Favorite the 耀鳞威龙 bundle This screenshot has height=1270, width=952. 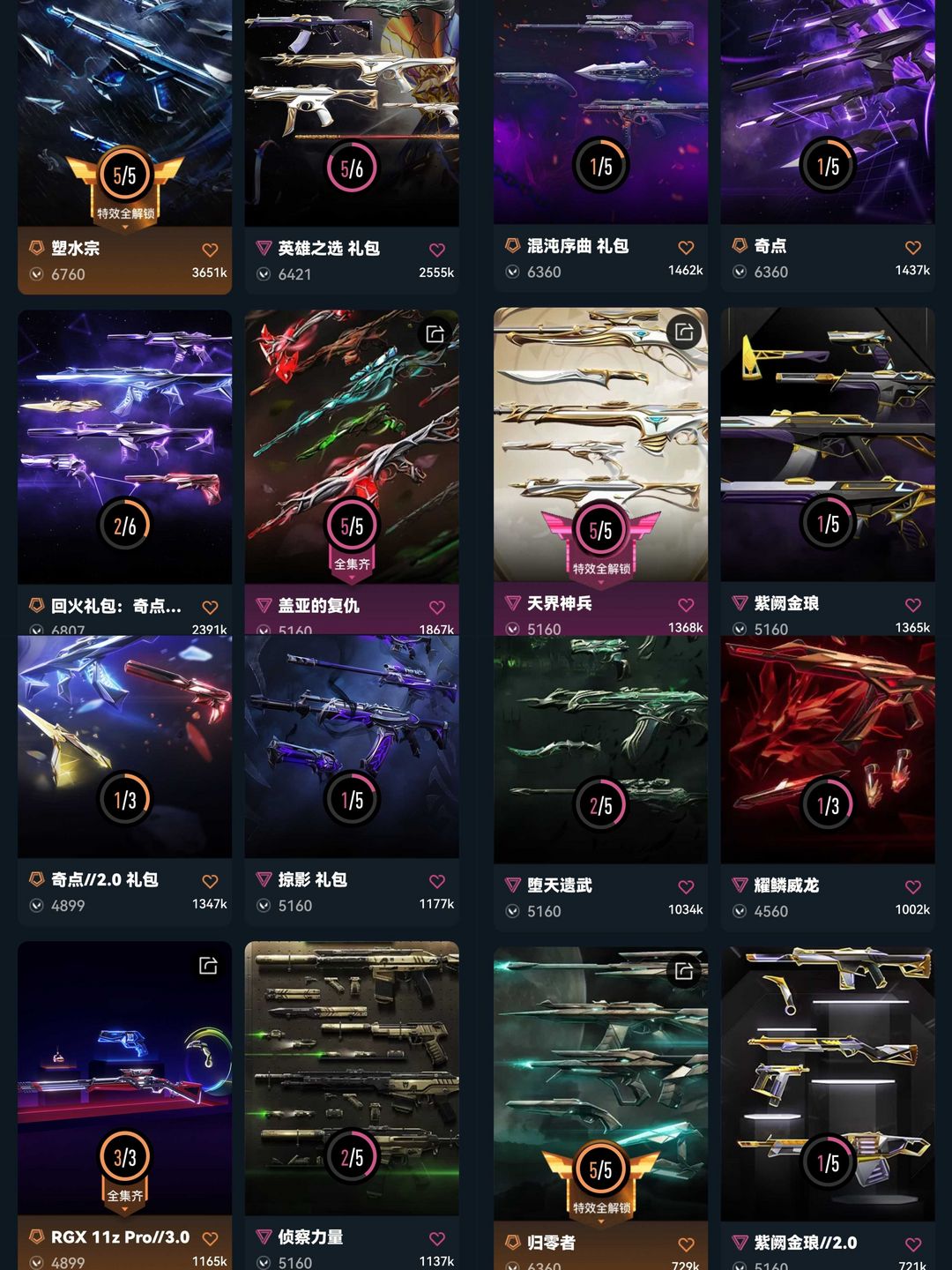913,887
